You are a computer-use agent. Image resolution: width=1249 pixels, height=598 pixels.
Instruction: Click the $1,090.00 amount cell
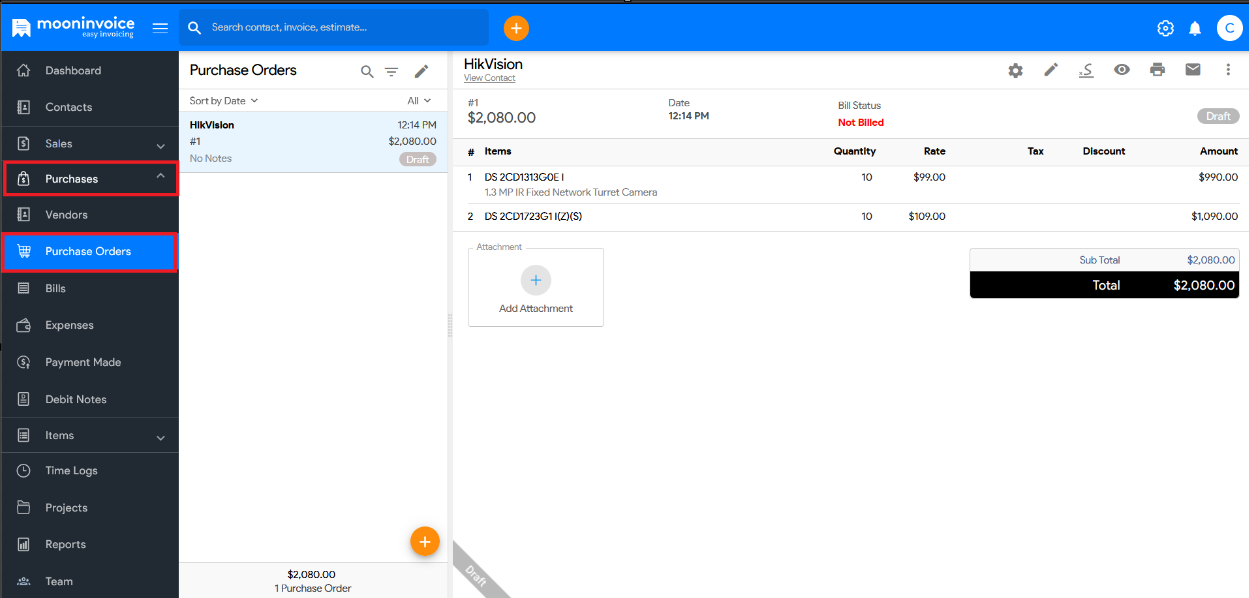pos(1215,216)
